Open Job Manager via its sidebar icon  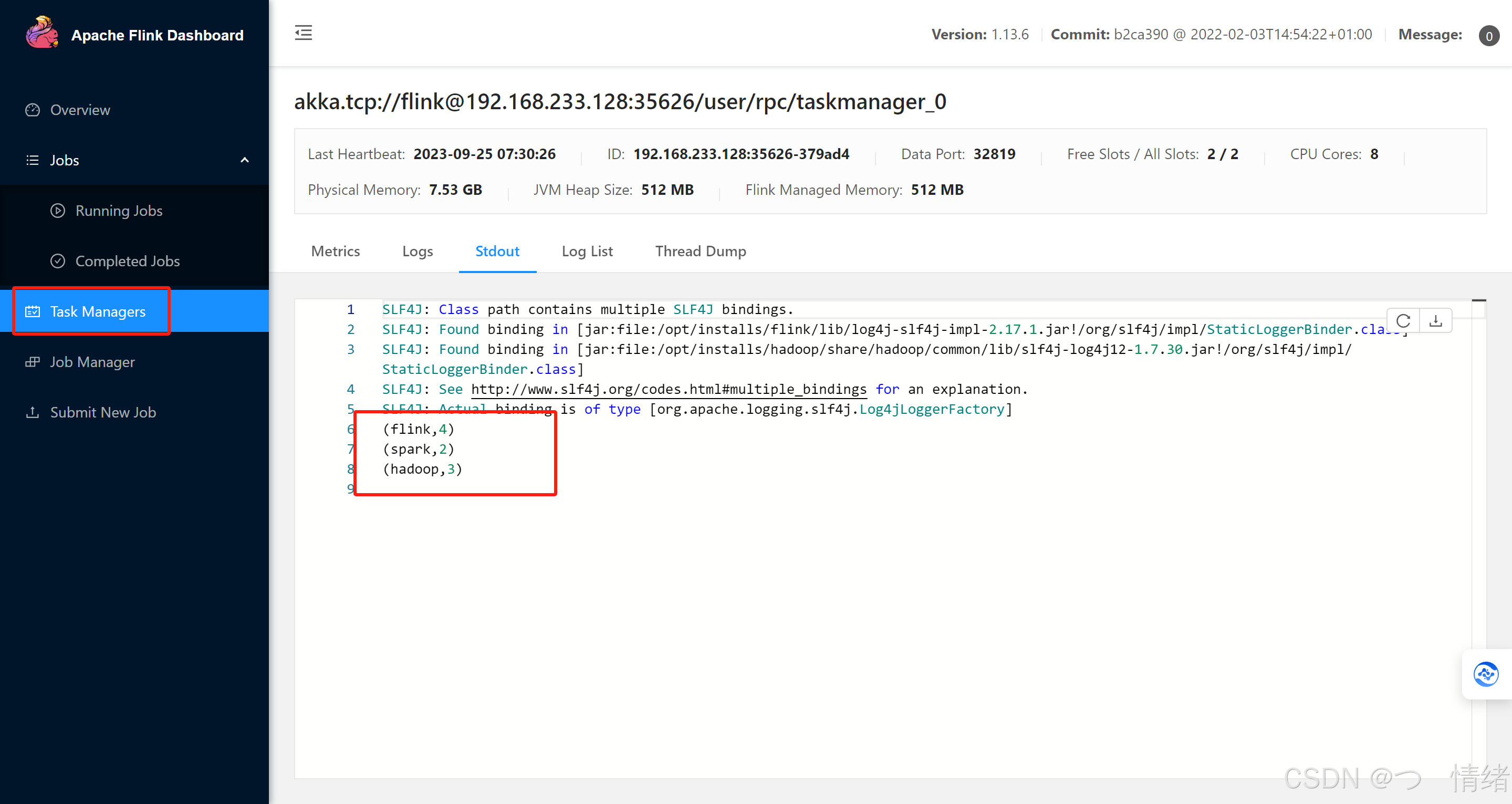pos(33,361)
